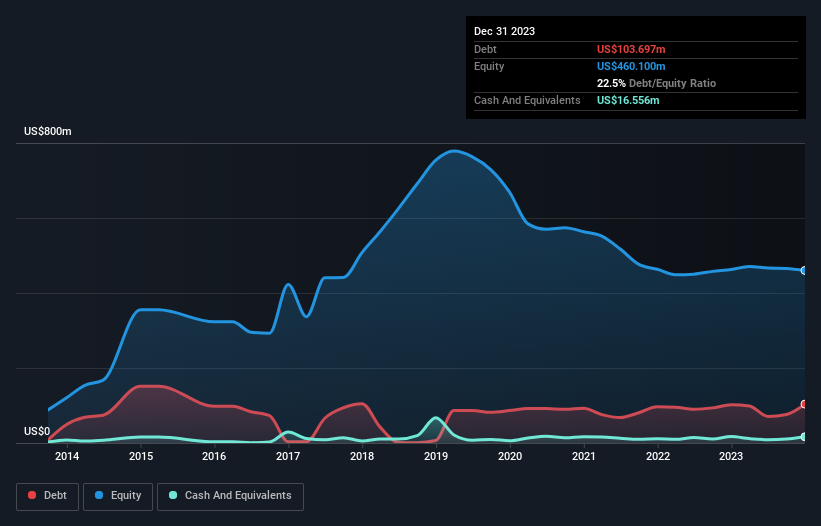Click the 2014 x-axis label

coord(67,456)
